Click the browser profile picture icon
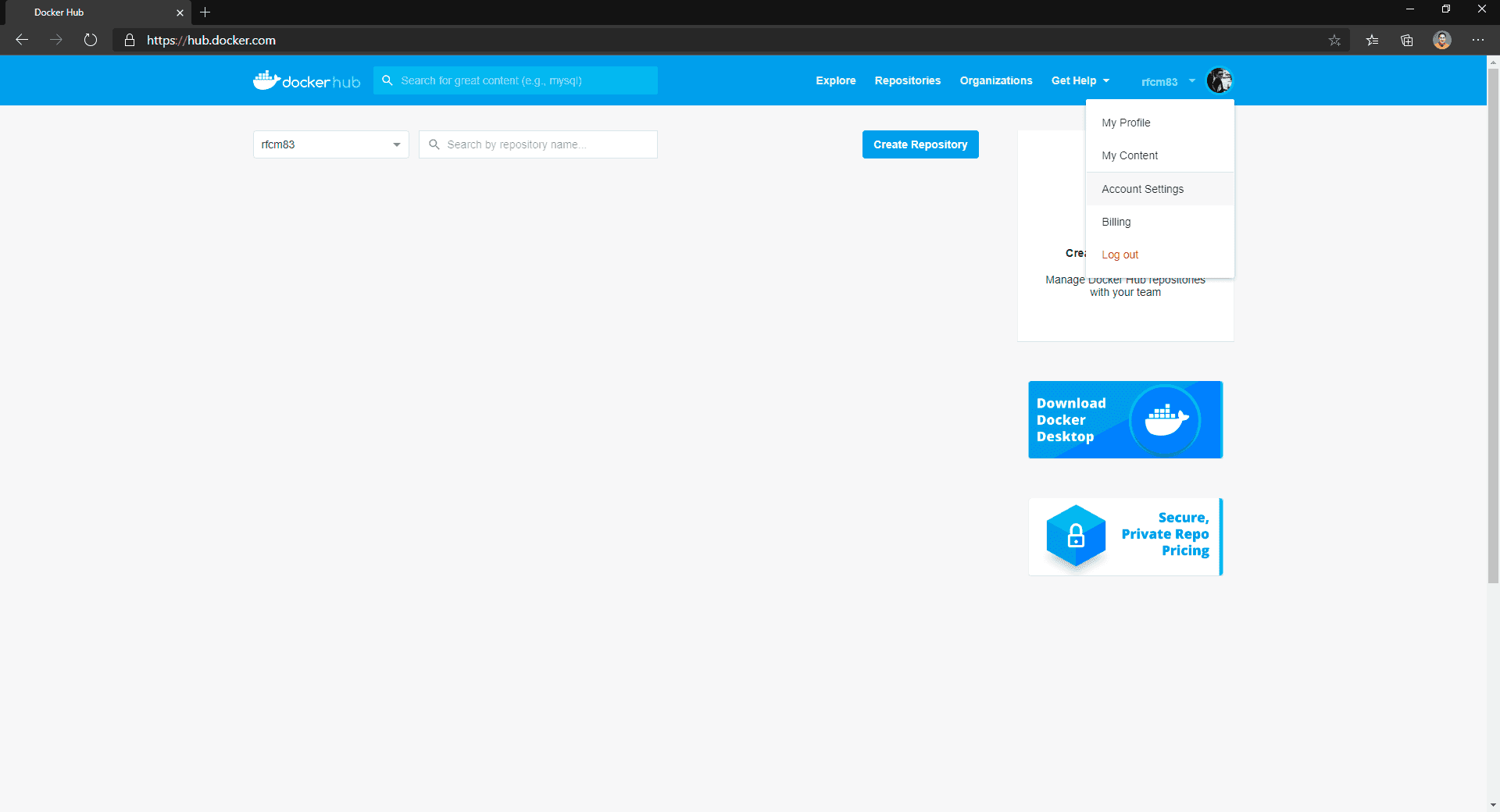 [1442, 40]
